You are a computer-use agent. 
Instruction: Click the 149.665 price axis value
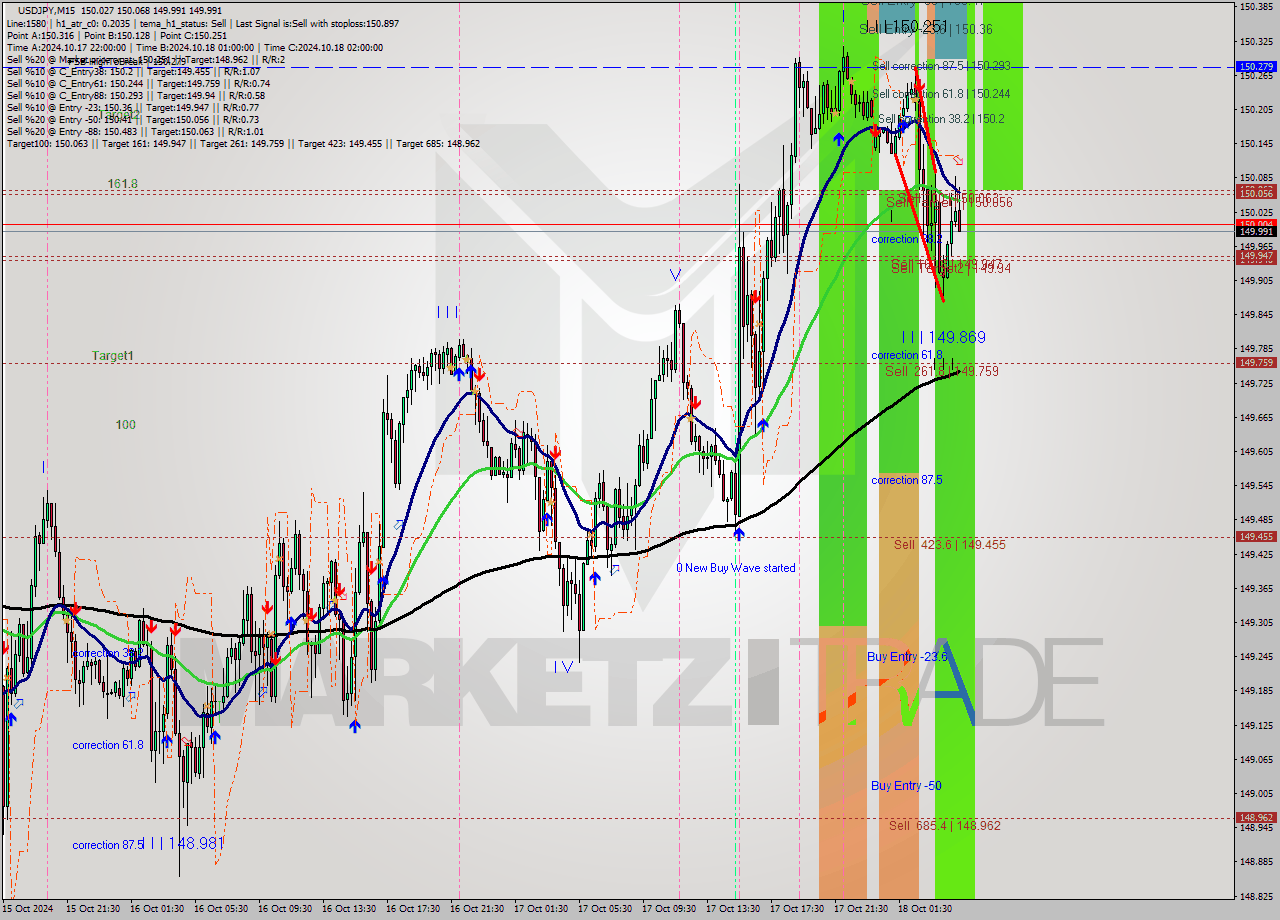click(1256, 417)
